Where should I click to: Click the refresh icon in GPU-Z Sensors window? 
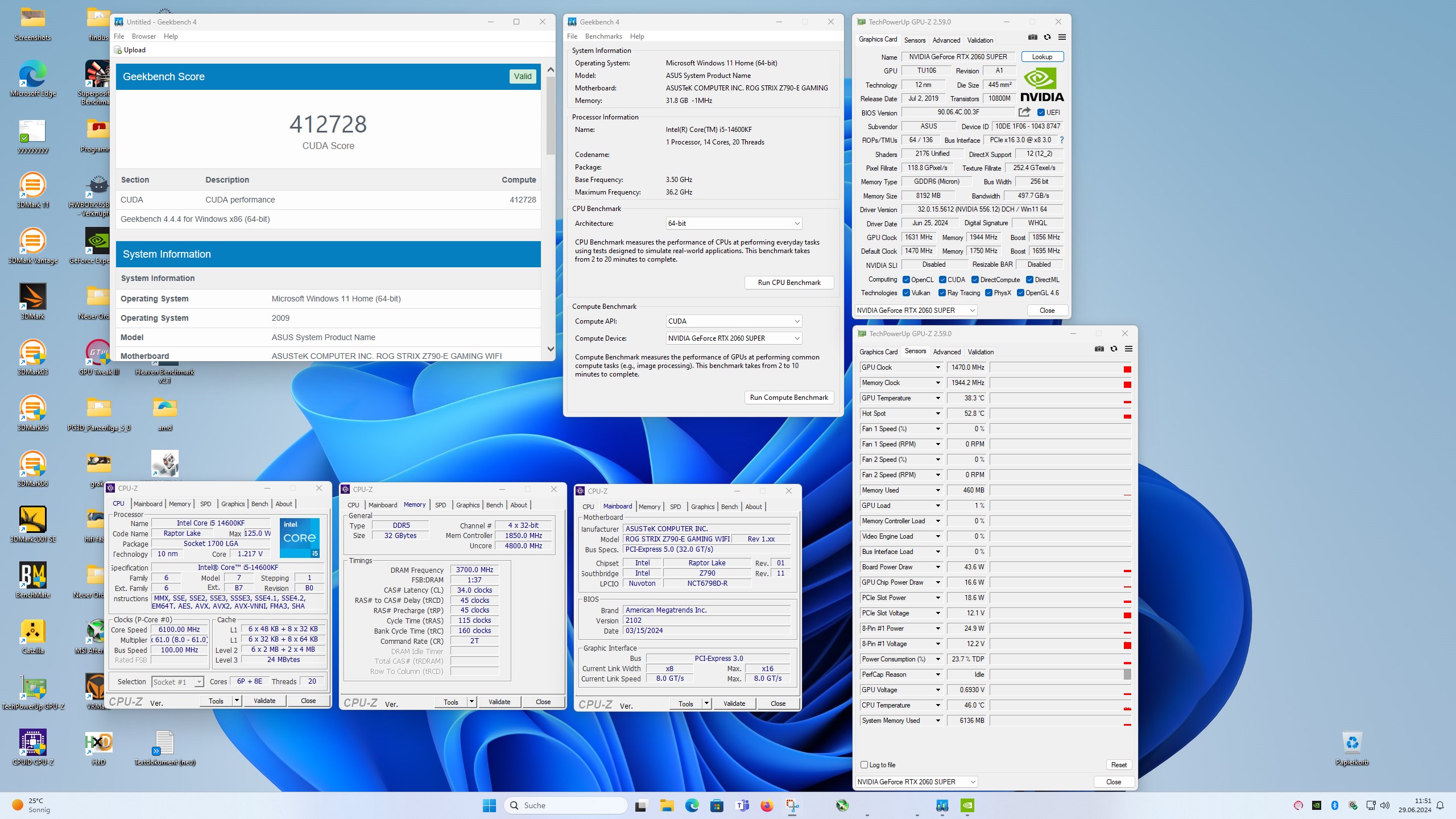(x=1114, y=349)
